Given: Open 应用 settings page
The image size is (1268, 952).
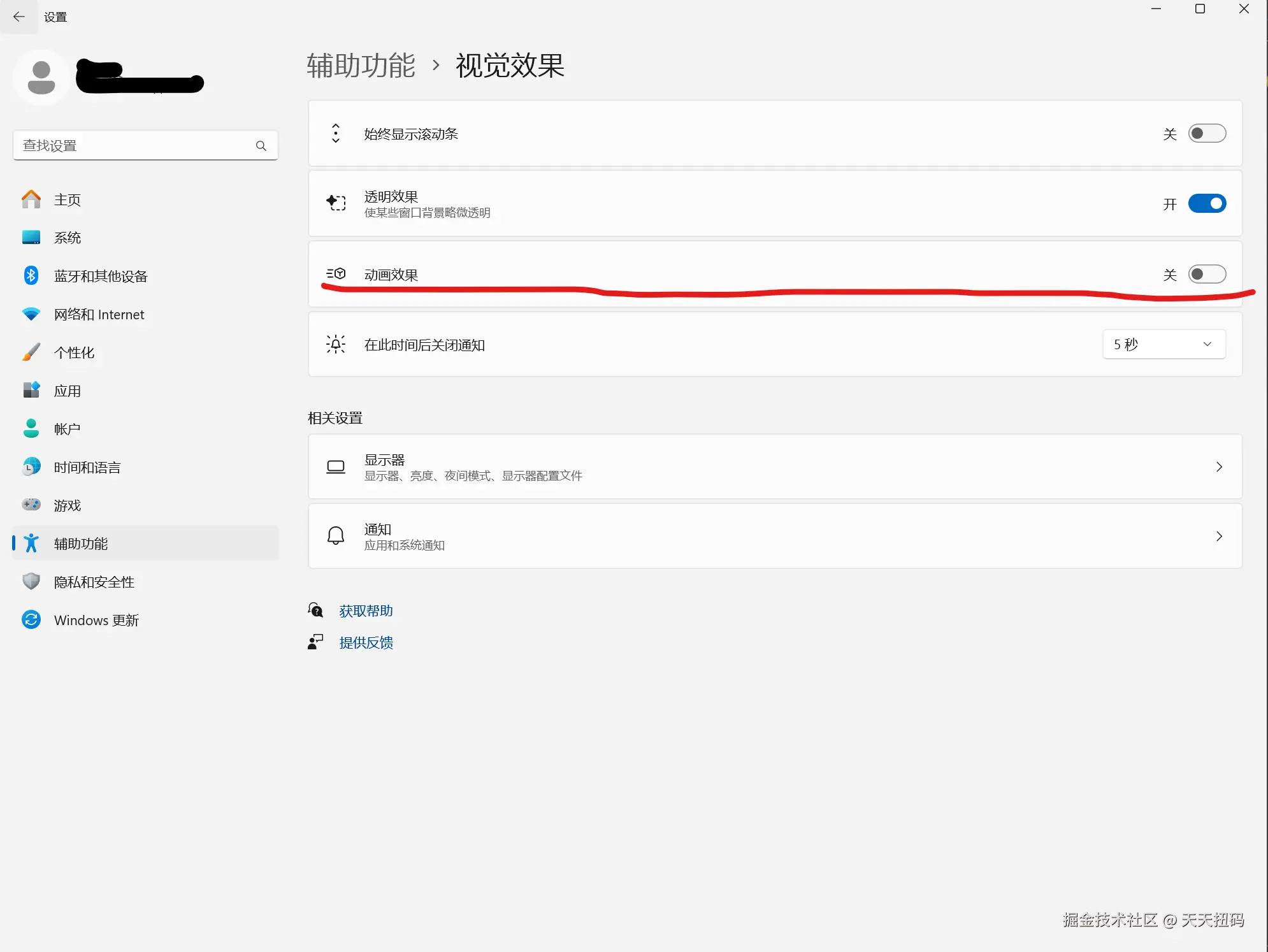Looking at the screenshot, I should click(x=68, y=391).
